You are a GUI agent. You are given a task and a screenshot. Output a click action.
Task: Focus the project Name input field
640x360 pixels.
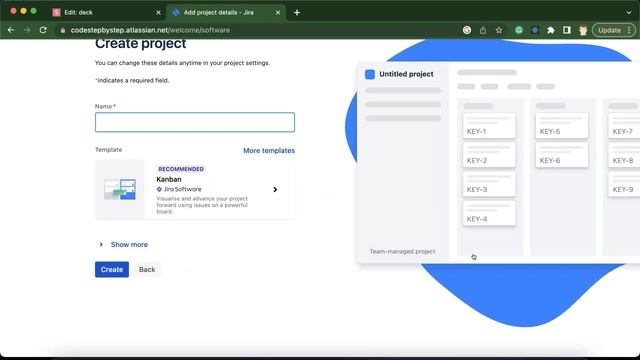[195, 122]
